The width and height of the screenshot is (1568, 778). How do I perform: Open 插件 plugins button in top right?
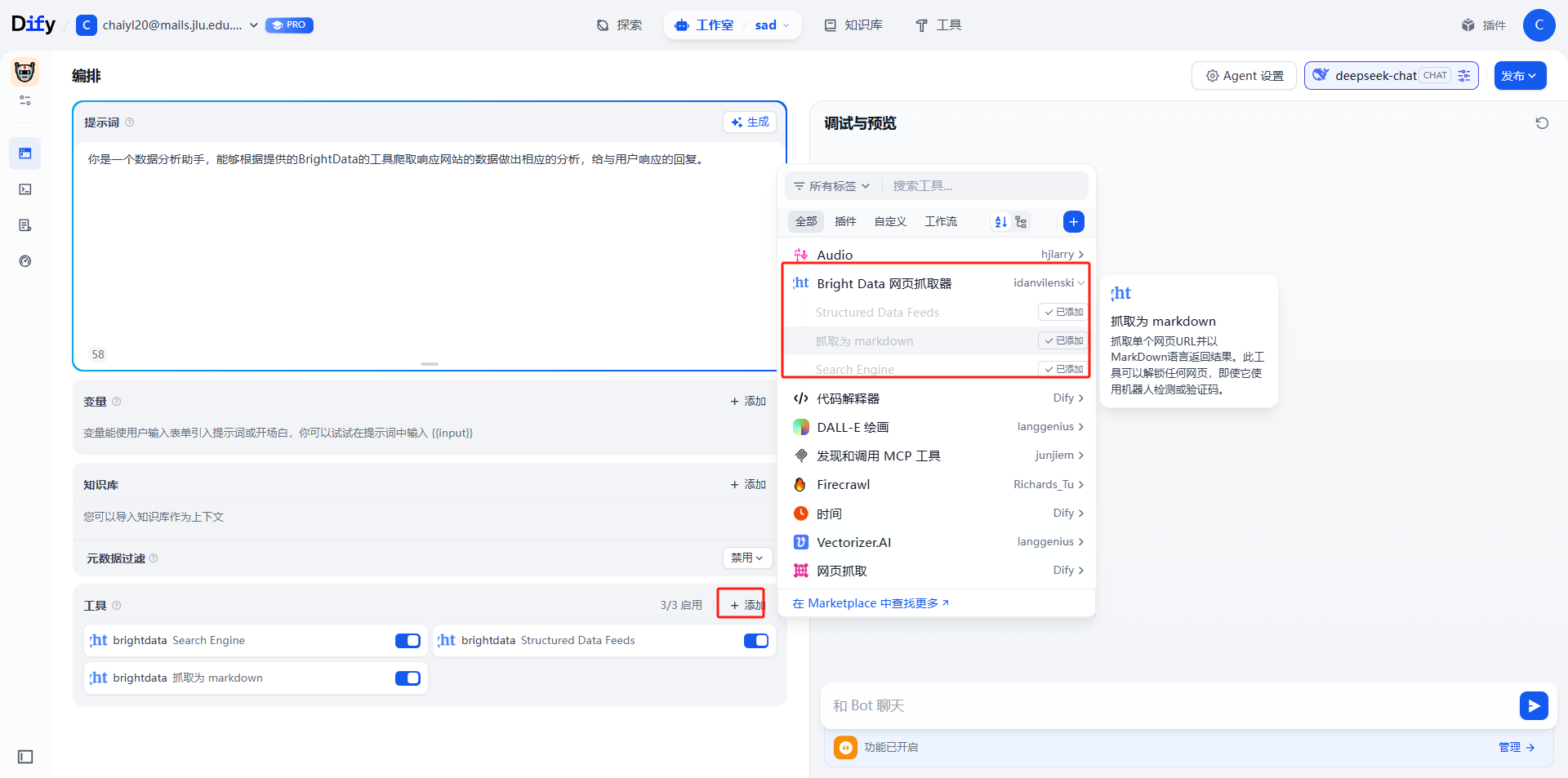1484,25
